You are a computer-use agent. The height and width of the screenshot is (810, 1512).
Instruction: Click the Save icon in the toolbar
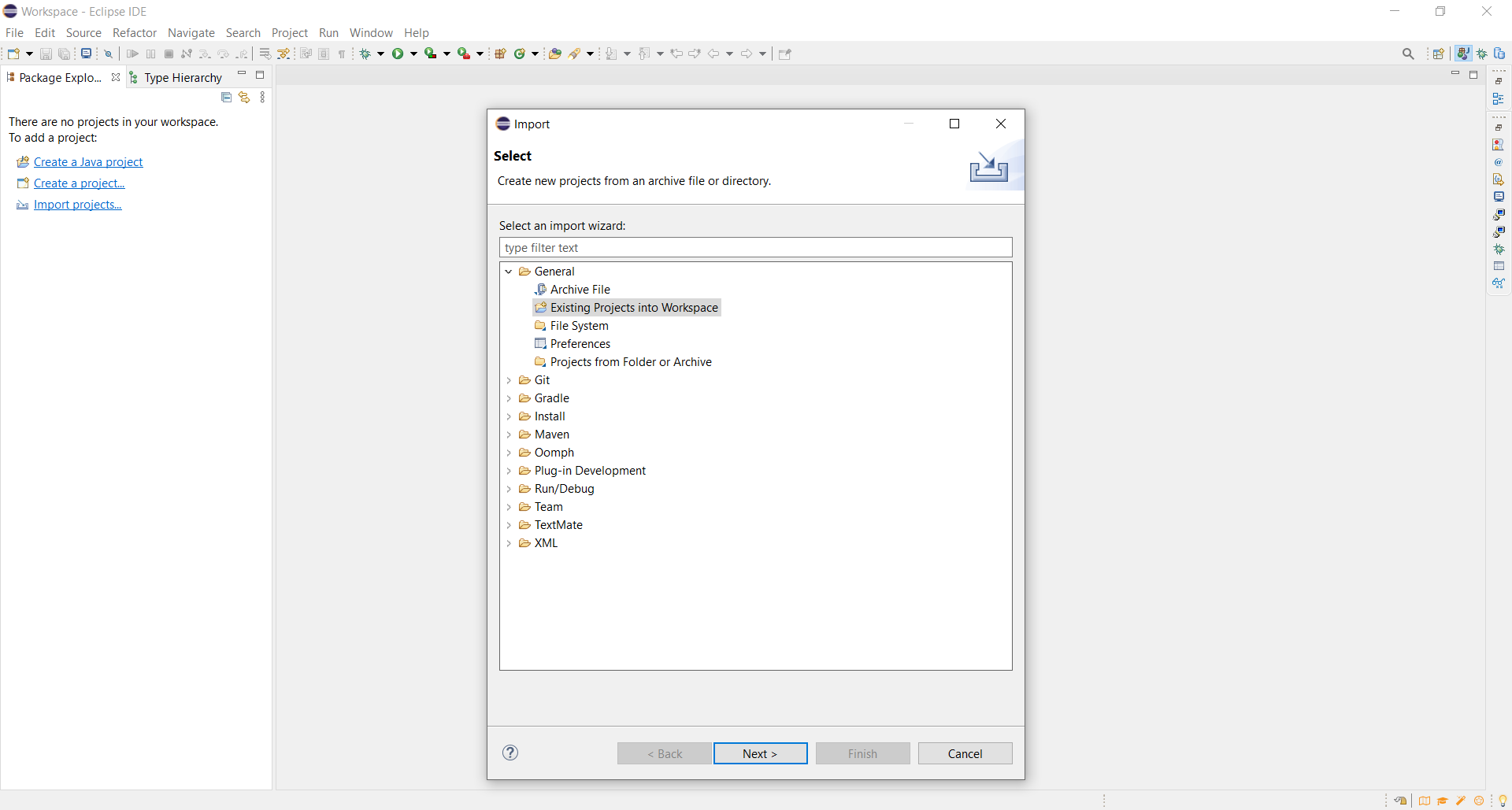tap(46, 54)
